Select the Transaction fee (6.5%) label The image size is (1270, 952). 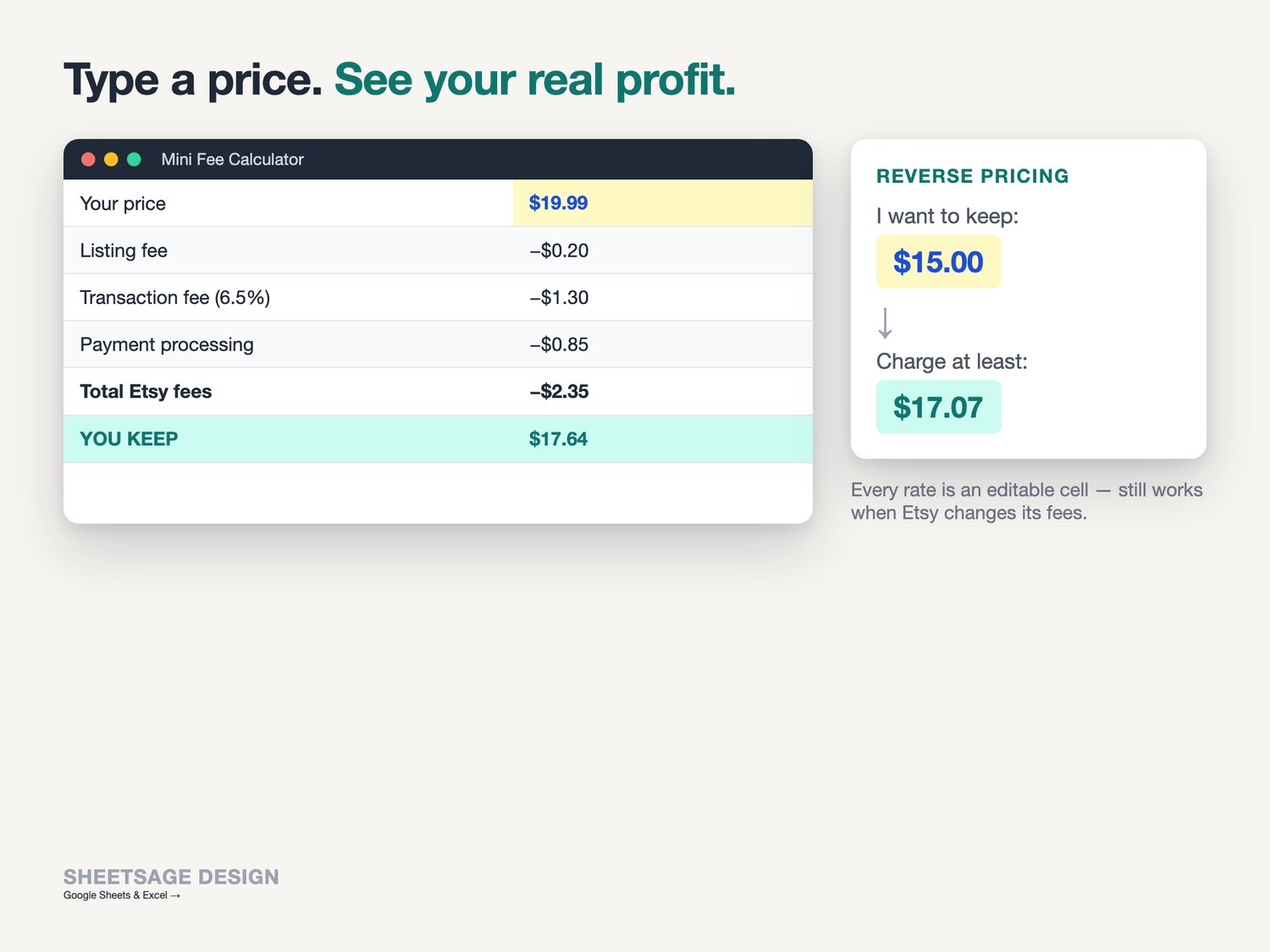(x=175, y=298)
